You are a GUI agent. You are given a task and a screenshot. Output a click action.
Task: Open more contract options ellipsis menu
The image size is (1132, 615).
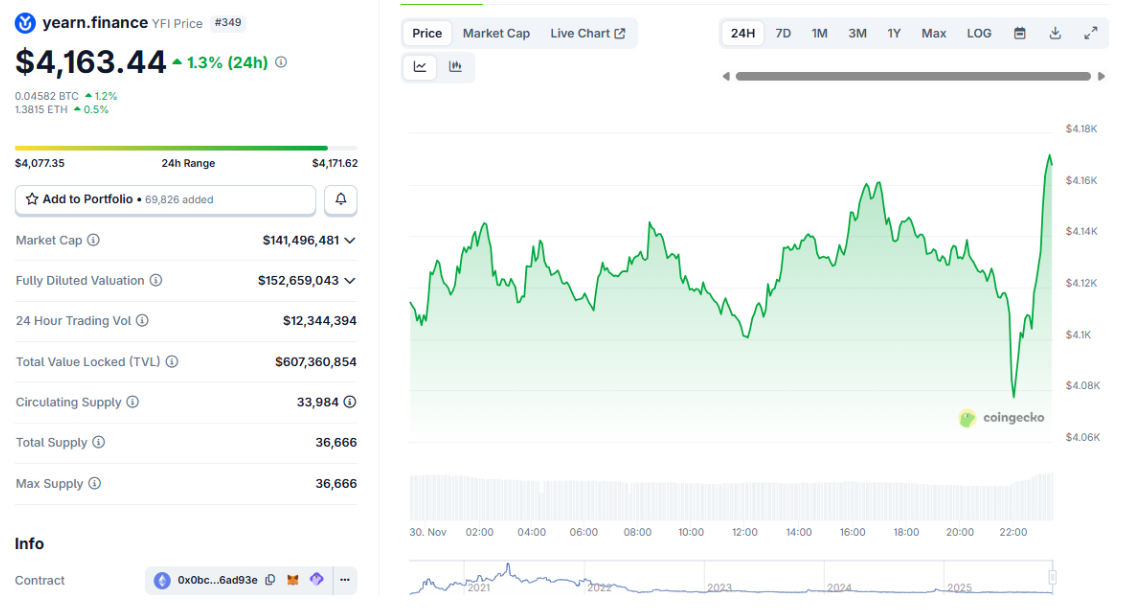344,580
